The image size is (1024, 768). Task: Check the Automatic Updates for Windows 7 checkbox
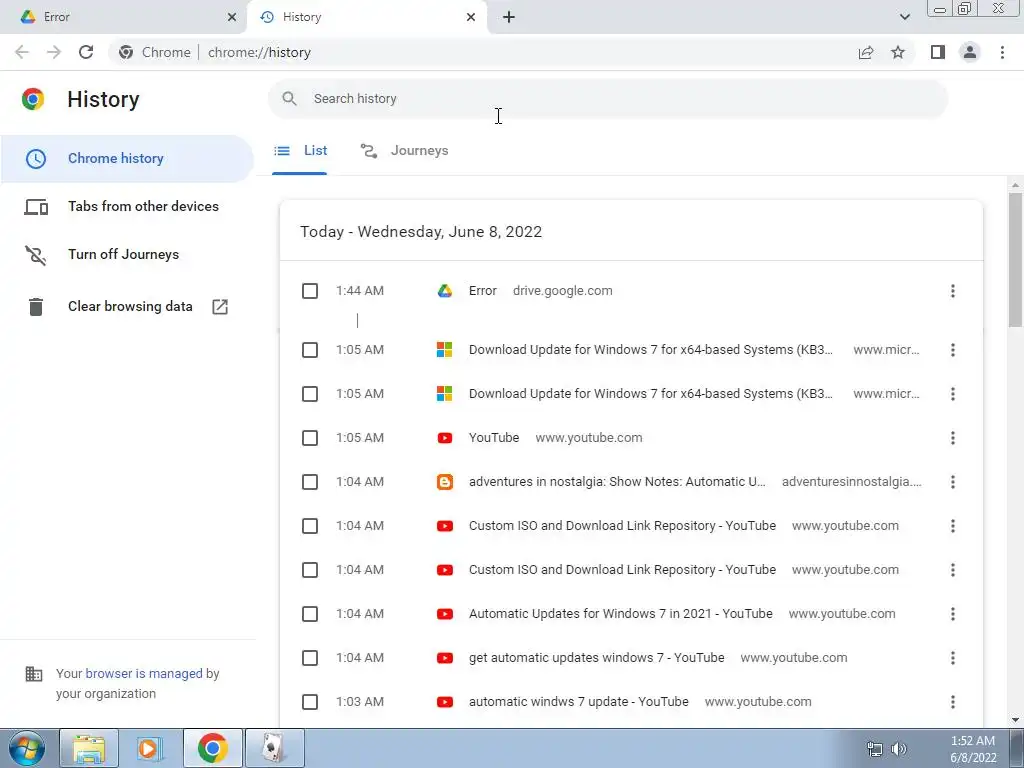point(310,614)
